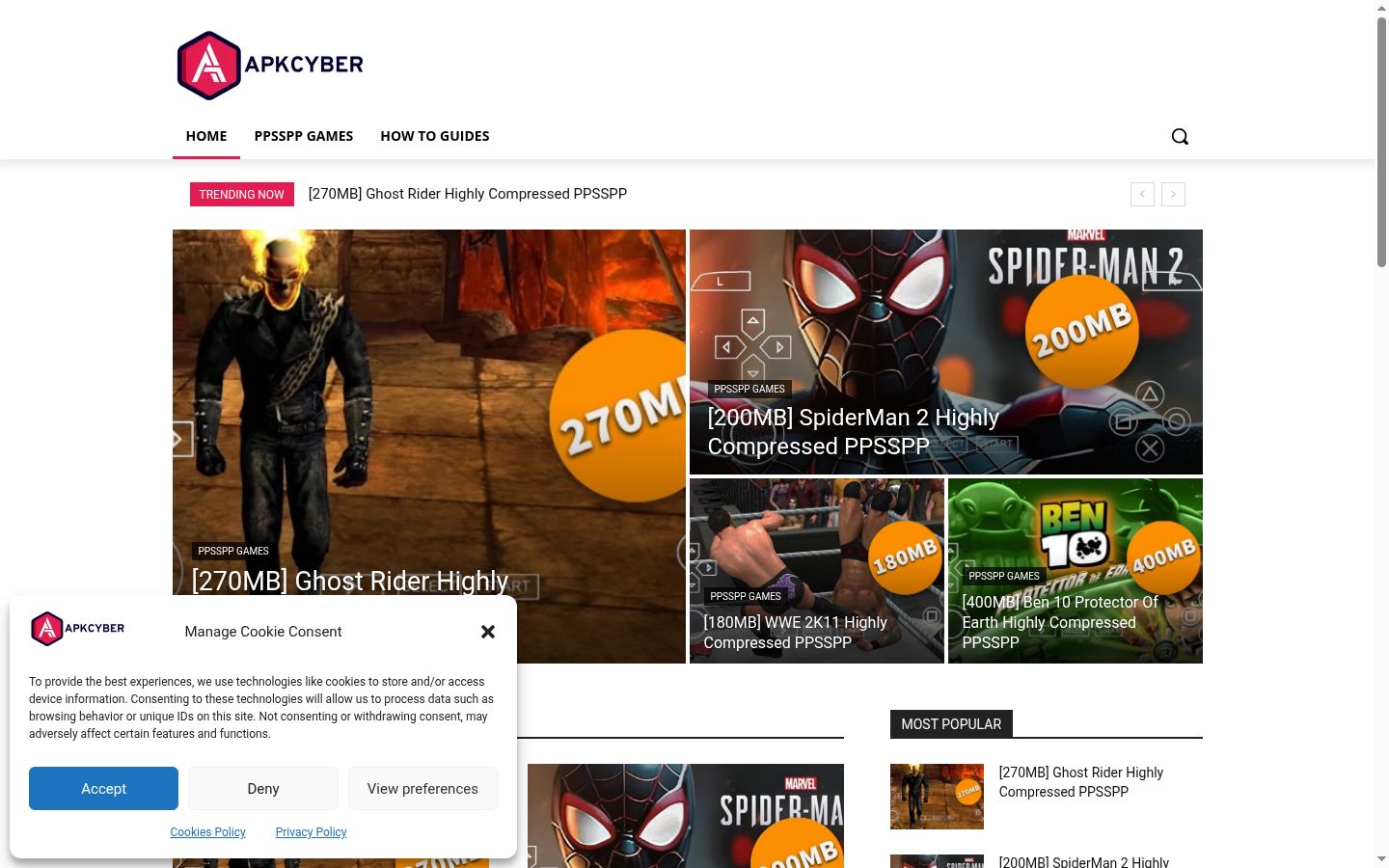
Task: Click PPSSPP Games tag on WWE 2K11 card
Action: [x=746, y=596]
